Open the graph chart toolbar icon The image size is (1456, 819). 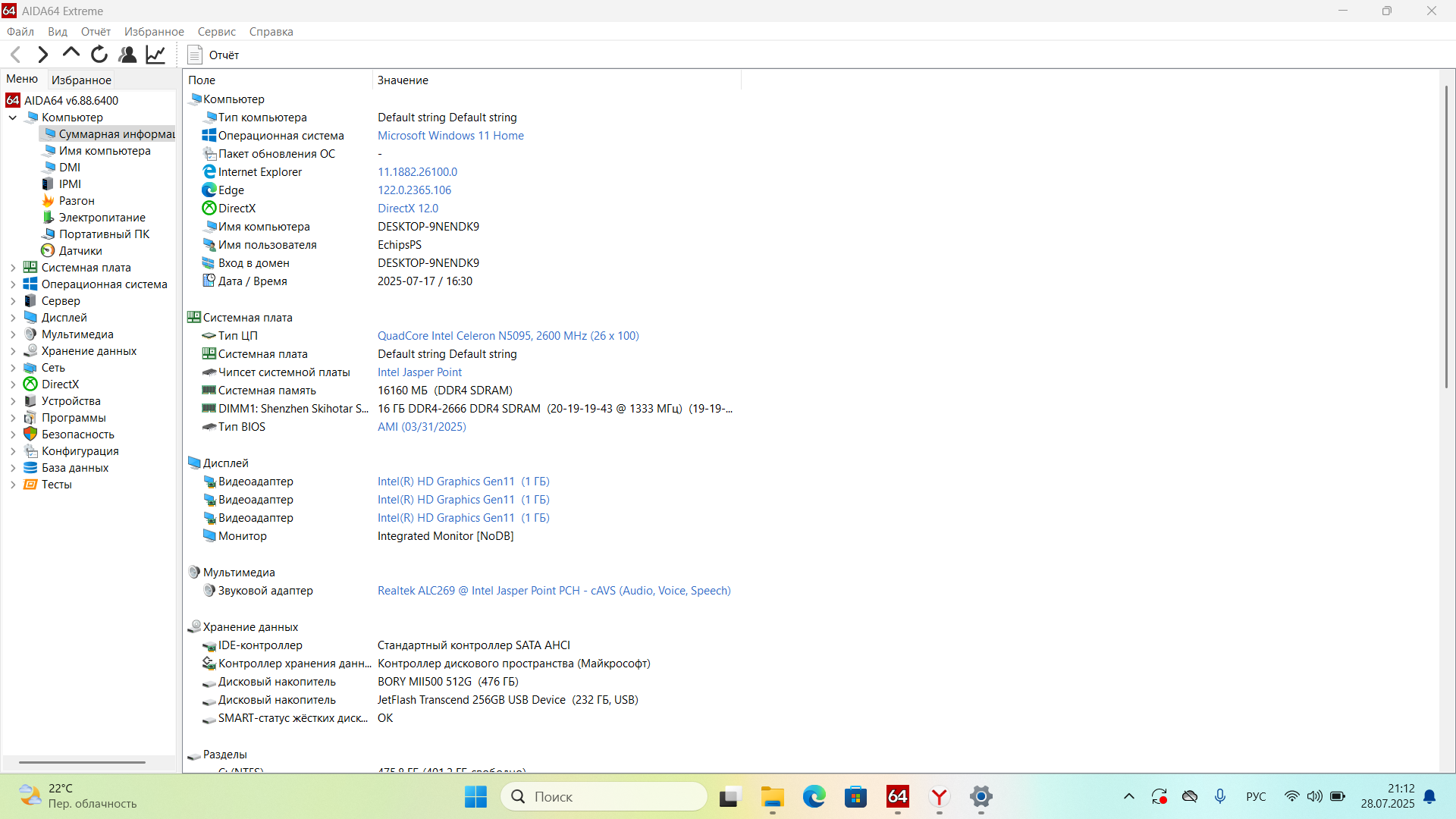click(155, 55)
